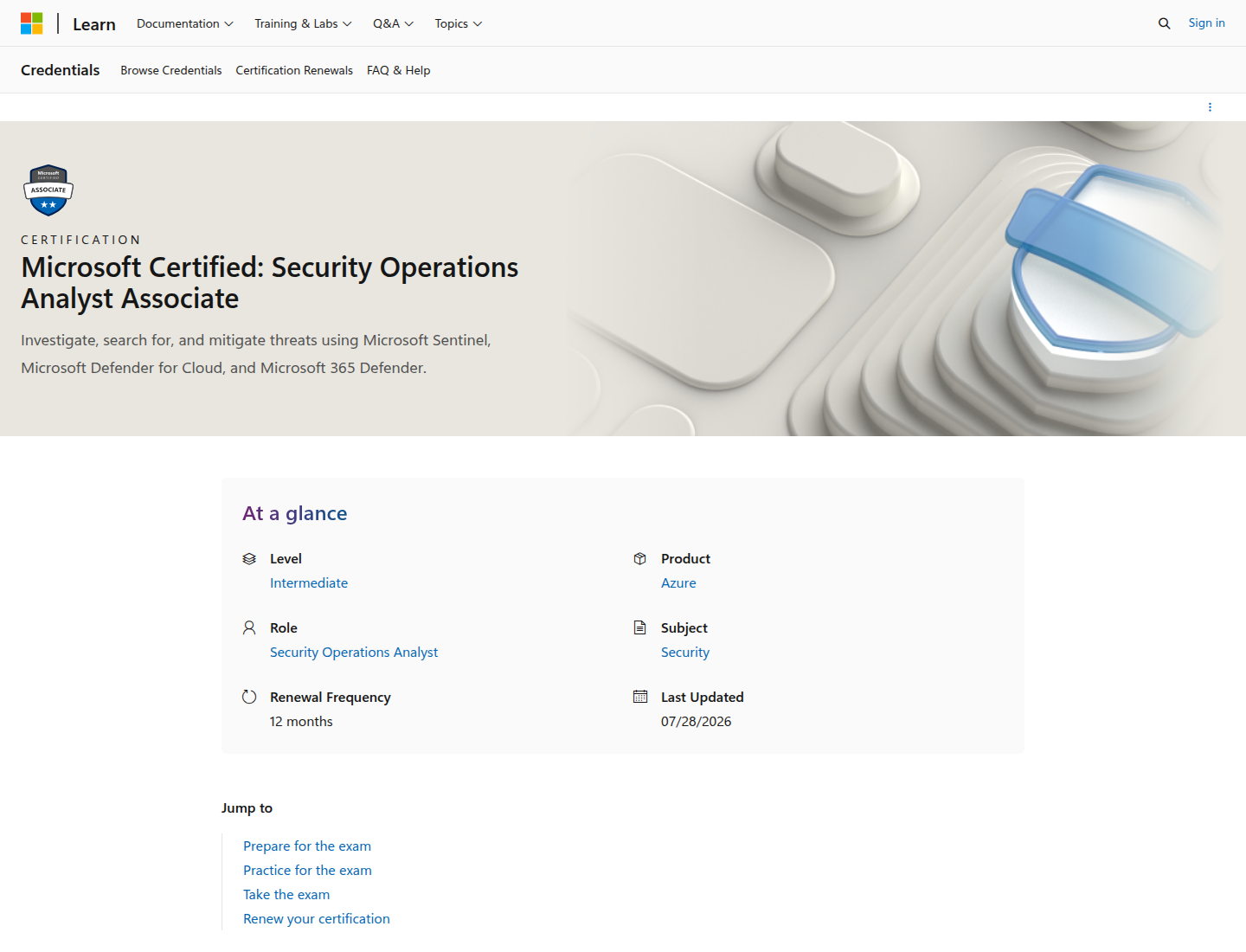Click the Renewal Frequency label
The image size is (1246, 952).
(331, 698)
